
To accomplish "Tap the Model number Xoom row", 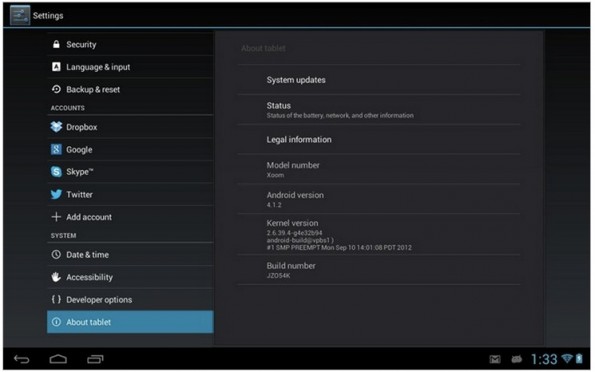I will point(379,169).
